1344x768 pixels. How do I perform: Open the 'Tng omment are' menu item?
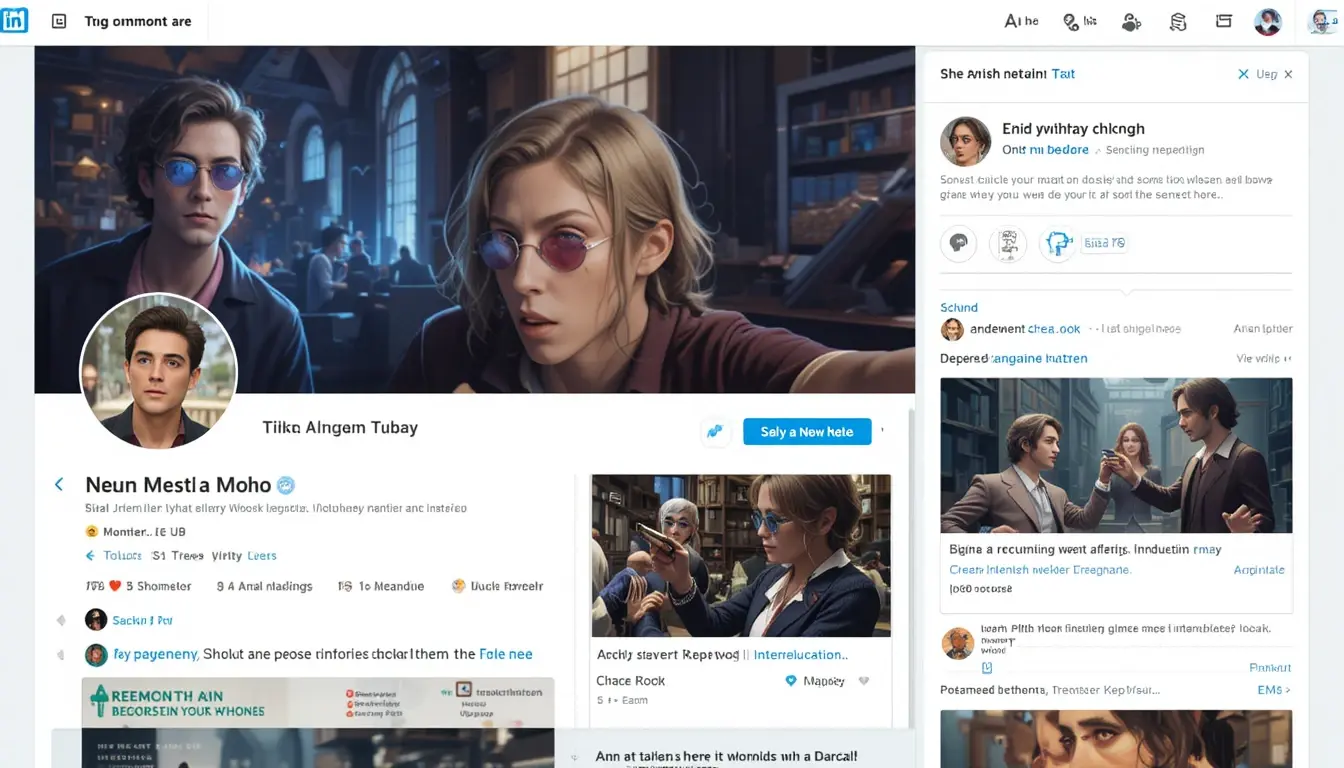click(137, 20)
